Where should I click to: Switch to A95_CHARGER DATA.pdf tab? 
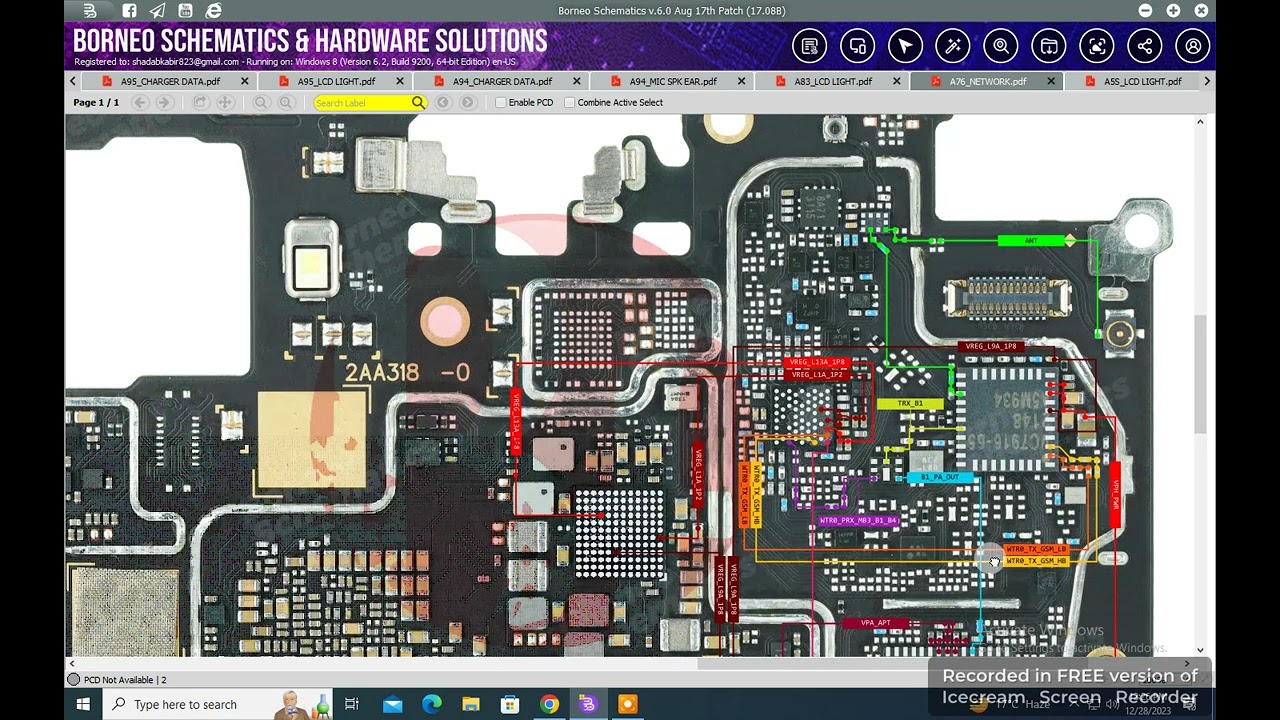[x=169, y=81]
